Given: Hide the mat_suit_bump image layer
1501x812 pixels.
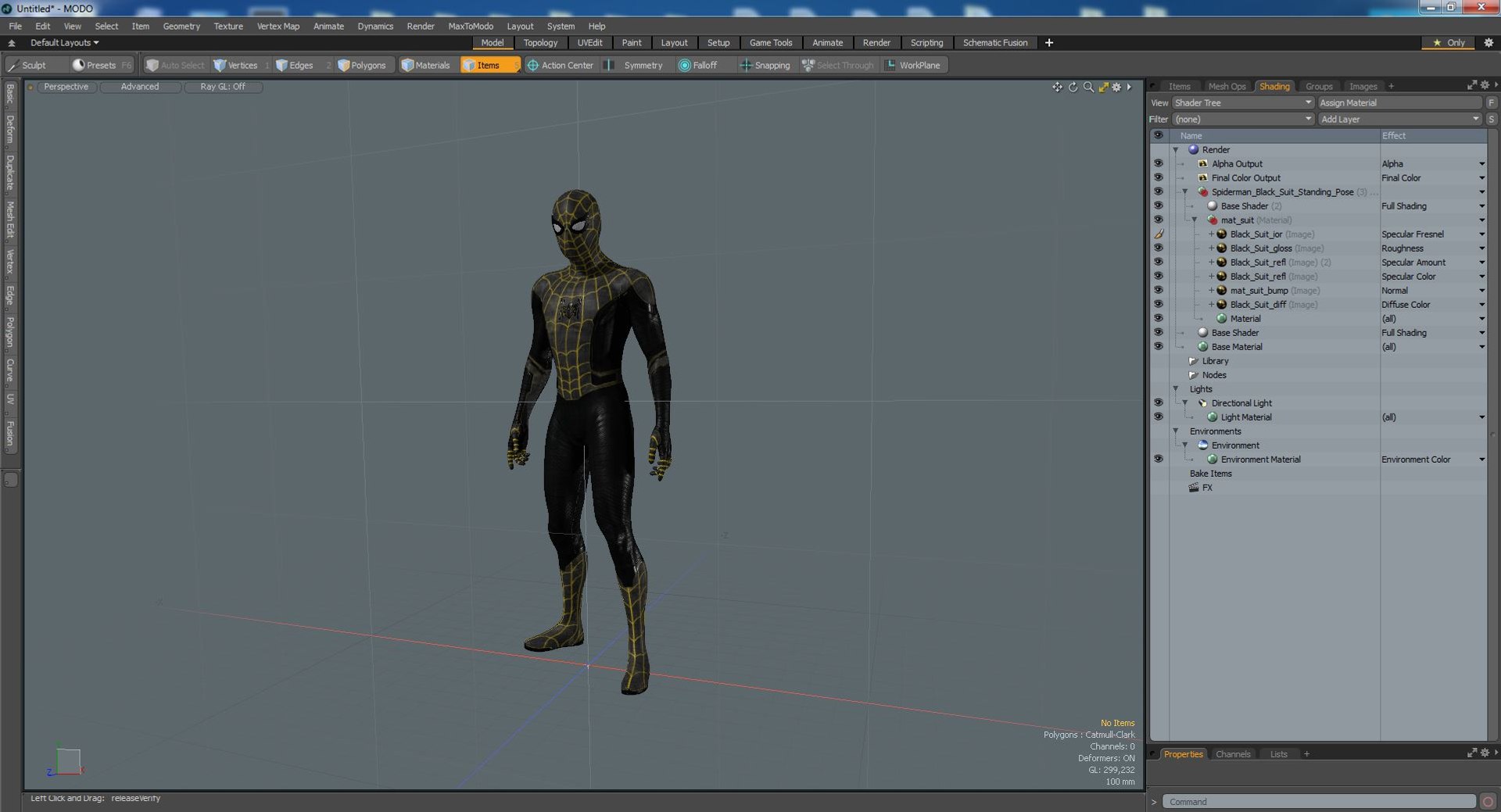Looking at the screenshot, I should tap(1159, 291).
